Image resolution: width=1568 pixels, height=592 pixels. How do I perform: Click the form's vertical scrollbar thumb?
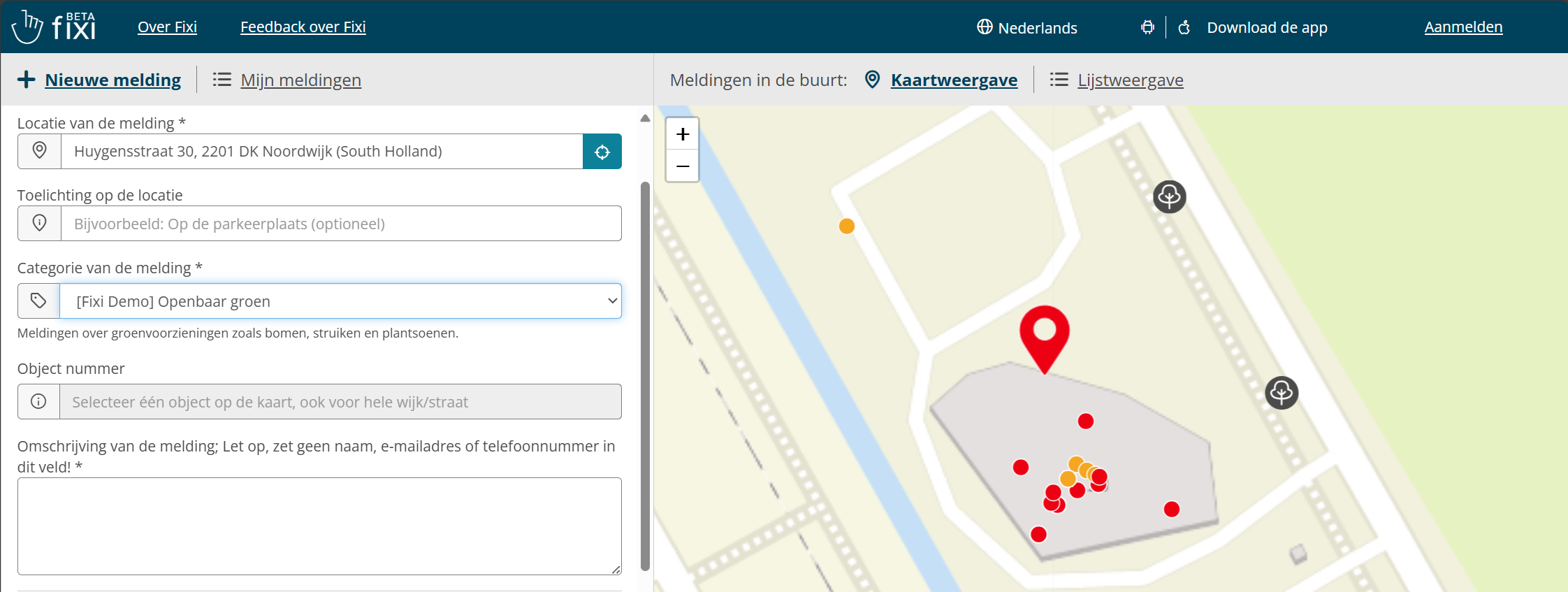click(645, 376)
